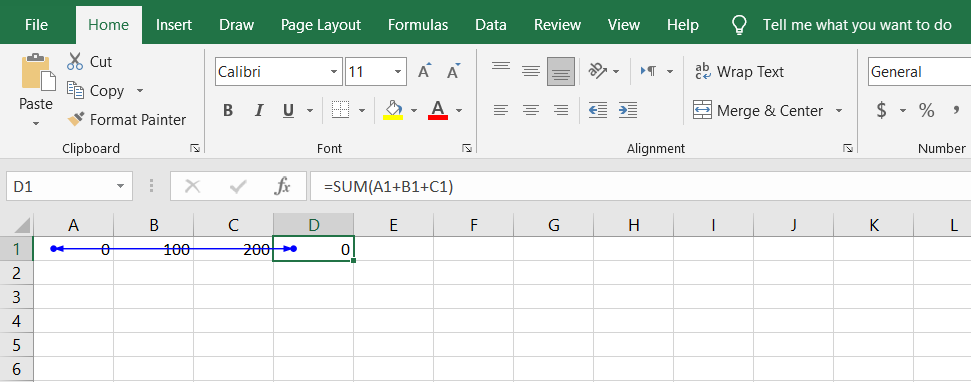The width and height of the screenshot is (971, 382).
Task: Click the Tell me what you want box
Action: point(857,25)
